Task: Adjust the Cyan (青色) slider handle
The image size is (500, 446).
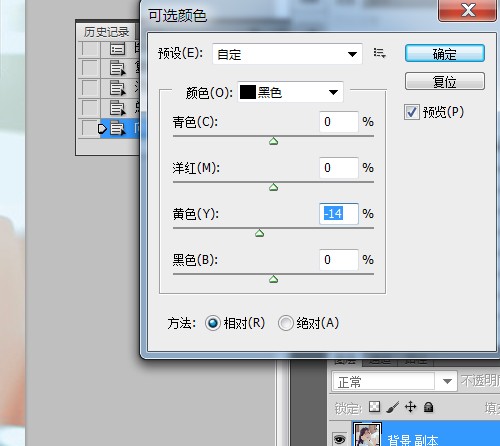Action: pyautogui.click(x=273, y=141)
